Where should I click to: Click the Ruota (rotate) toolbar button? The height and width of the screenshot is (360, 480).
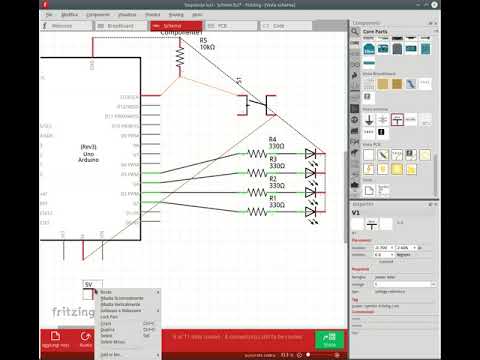pos(85,340)
